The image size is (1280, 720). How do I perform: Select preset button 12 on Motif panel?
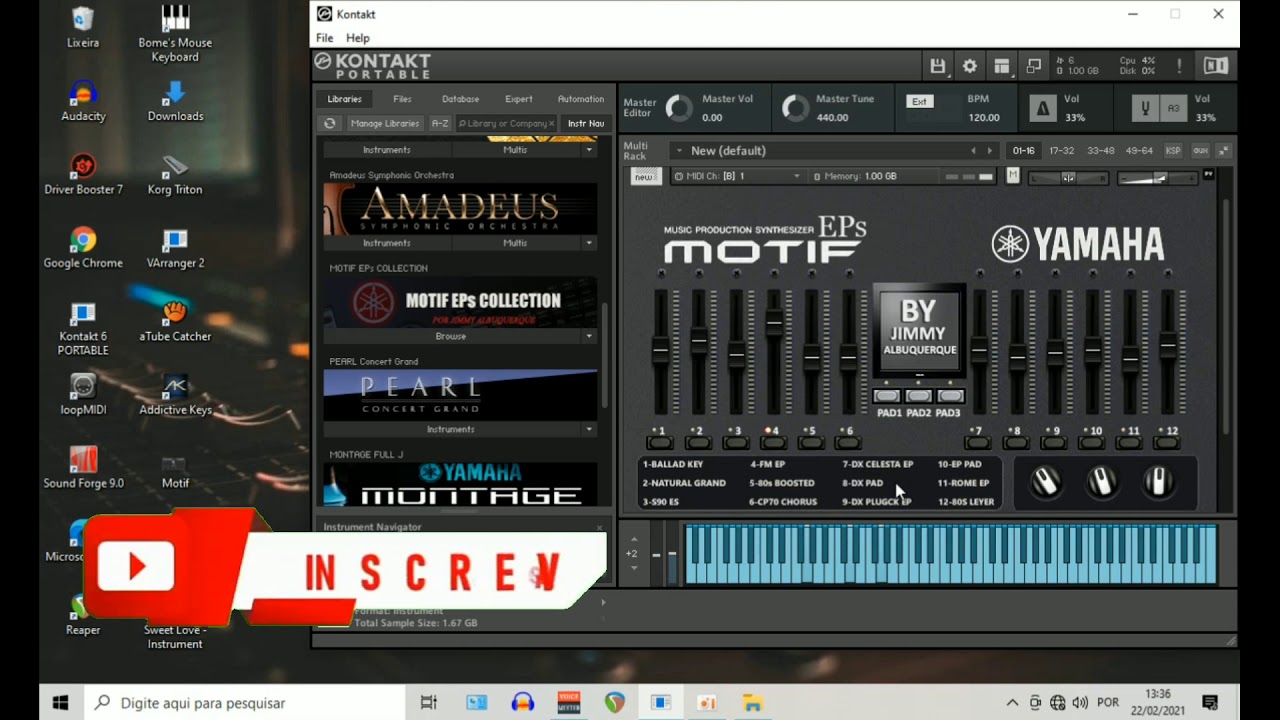pyautogui.click(x=1168, y=443)
